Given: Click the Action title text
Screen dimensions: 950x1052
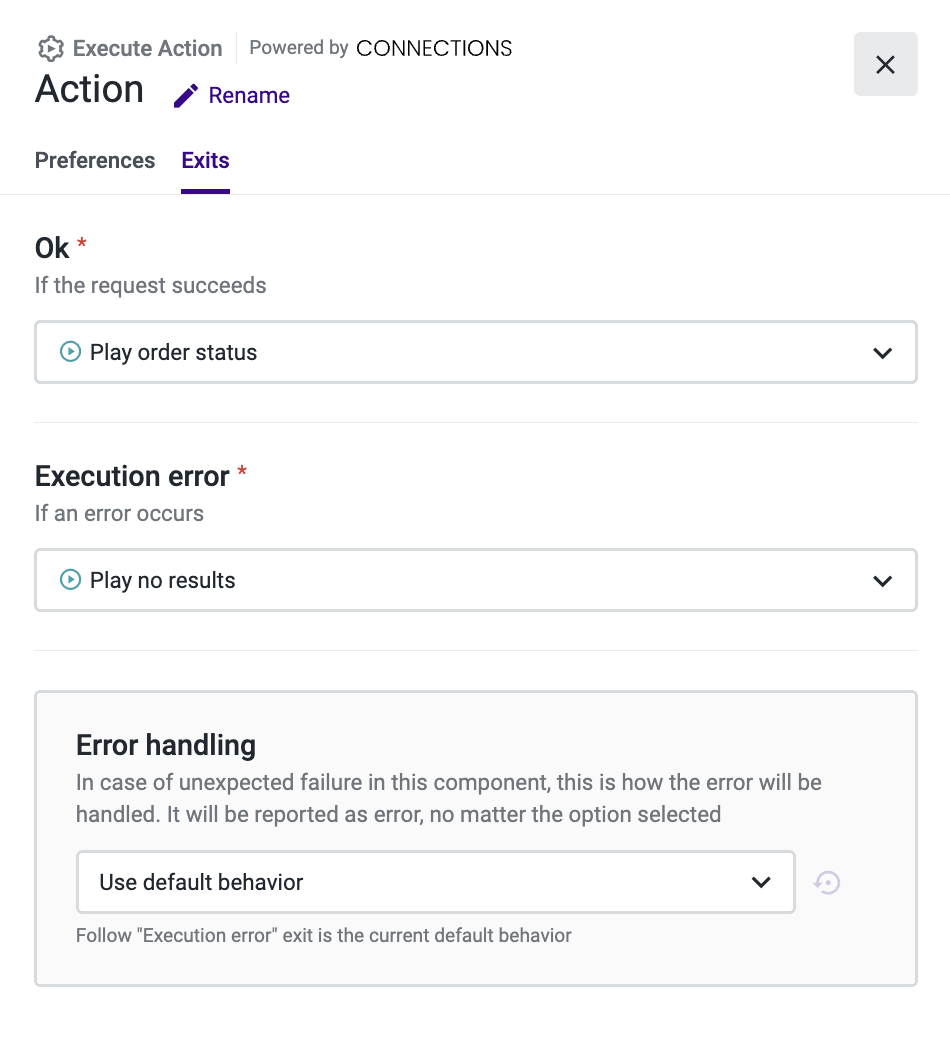Looking at the screenshot, I should coord(89,90).
